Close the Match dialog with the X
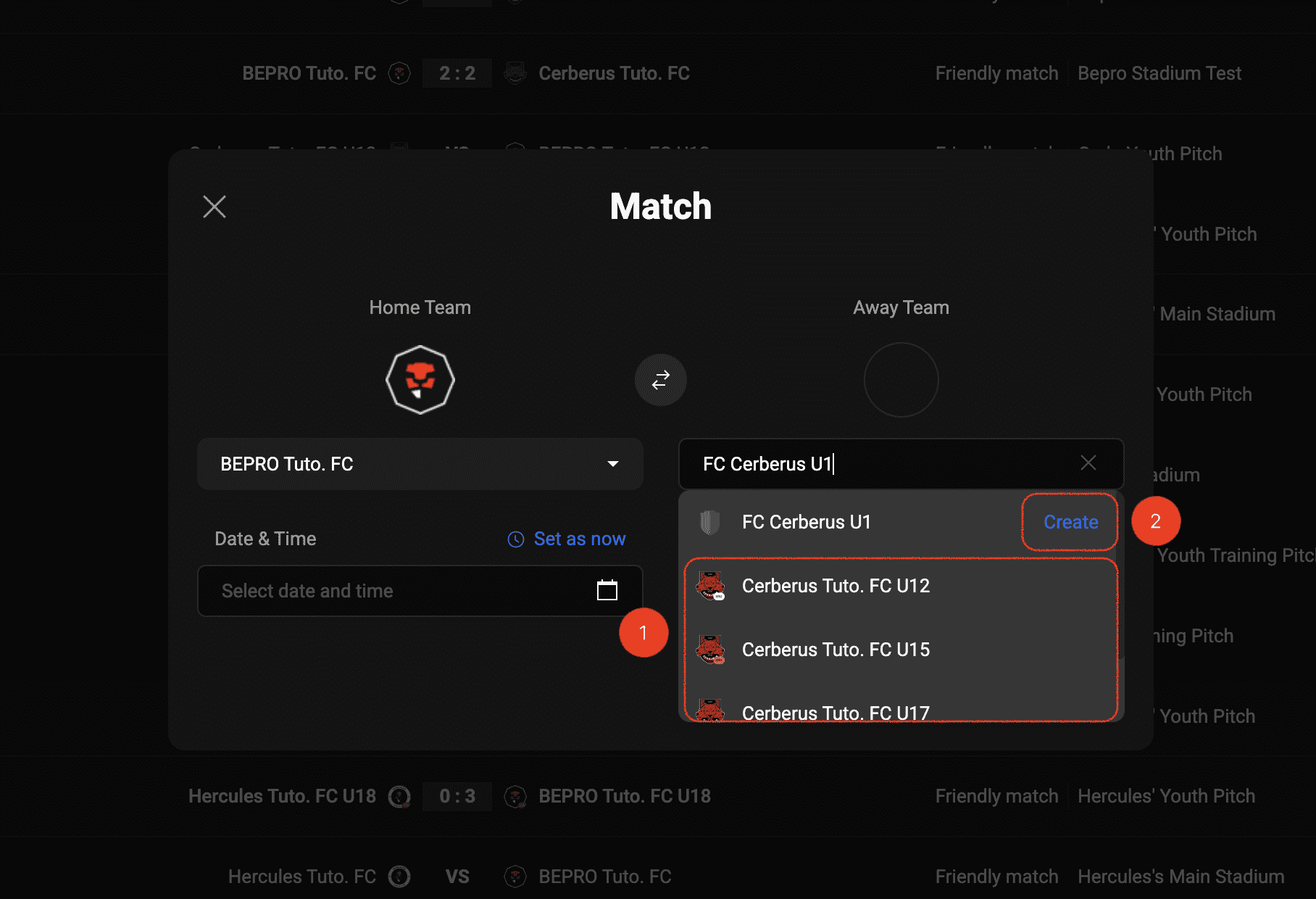The width and height of the screenshot is (1316, 899). click(215, 207)
